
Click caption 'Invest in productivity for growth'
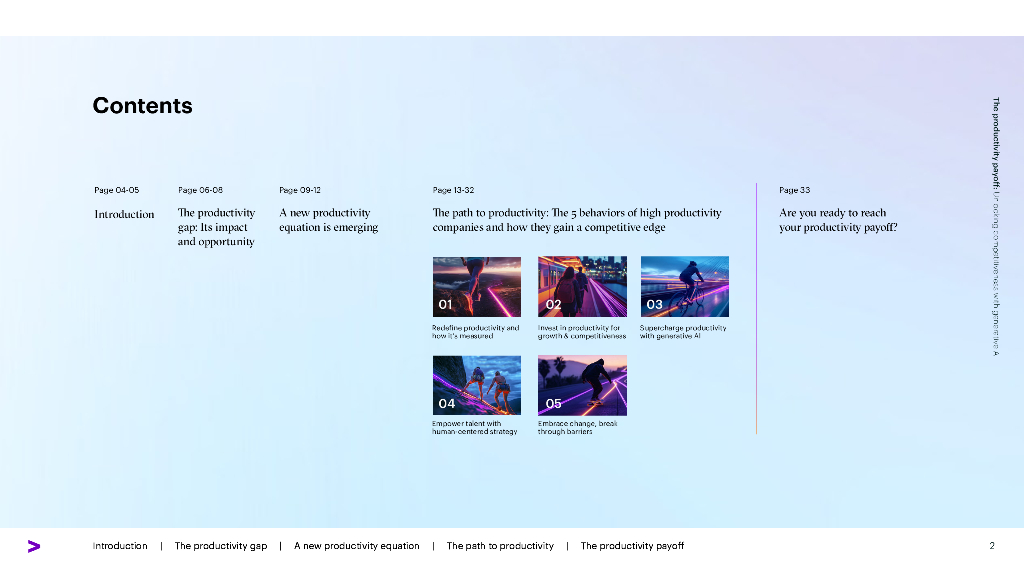coord(582,332)
